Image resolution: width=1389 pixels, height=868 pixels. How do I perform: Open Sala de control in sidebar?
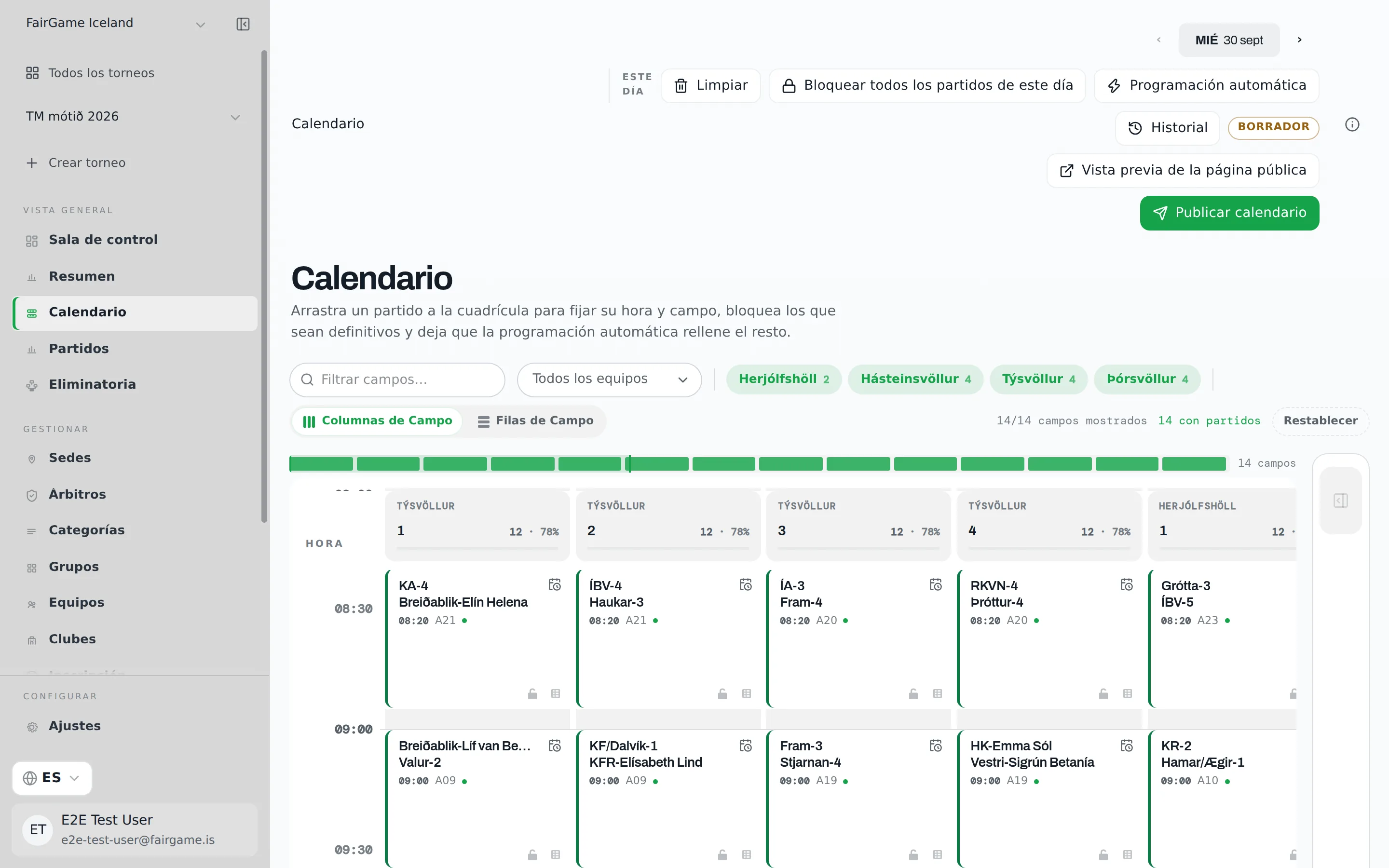tap(135, 240)
